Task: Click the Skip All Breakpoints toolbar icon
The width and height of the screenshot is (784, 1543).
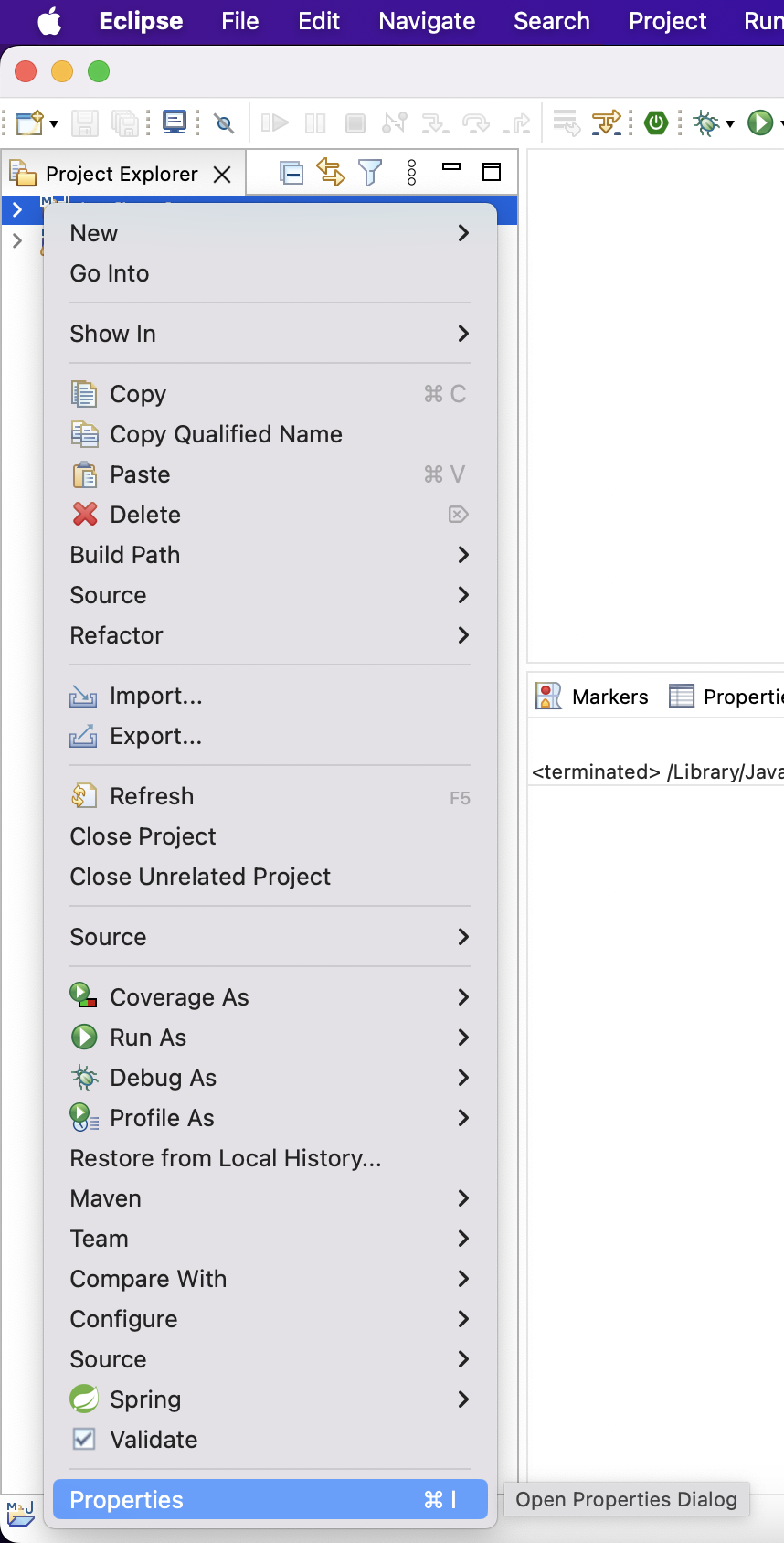Action: (224, 122)
